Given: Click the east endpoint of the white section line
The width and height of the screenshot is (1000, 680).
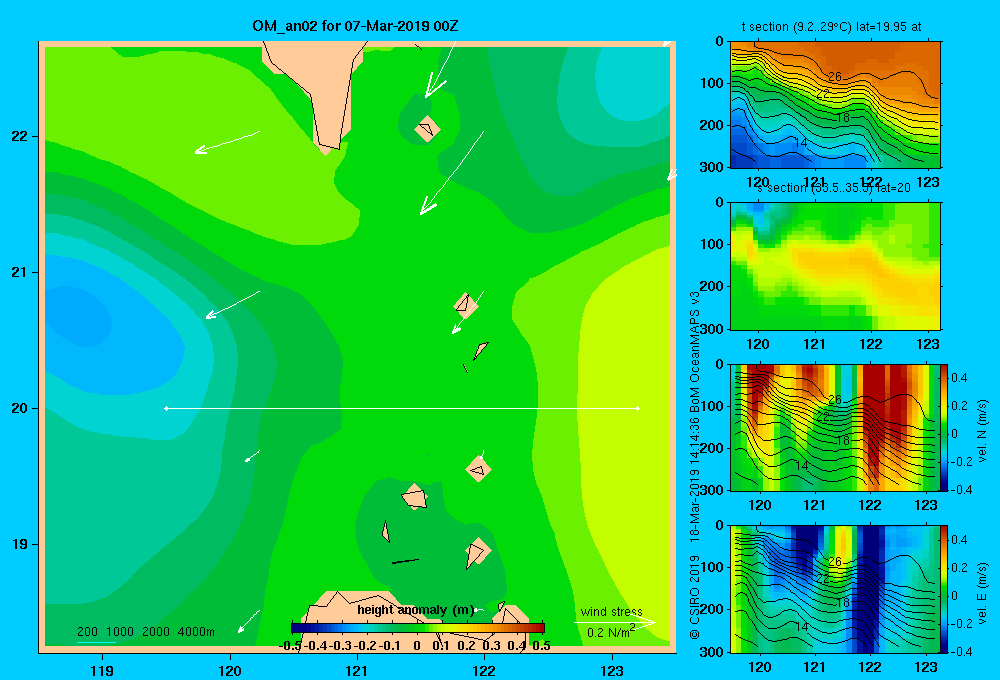Looking at the screenshot, I should point(638,408).
